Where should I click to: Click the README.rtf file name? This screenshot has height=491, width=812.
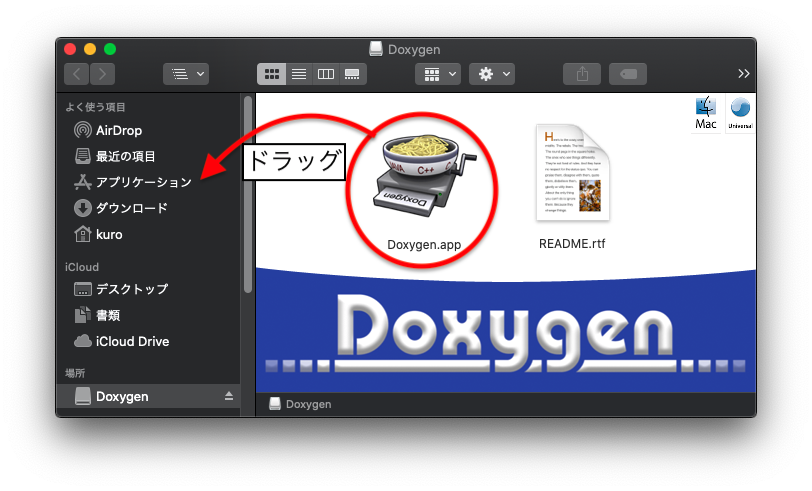point(572,243)
